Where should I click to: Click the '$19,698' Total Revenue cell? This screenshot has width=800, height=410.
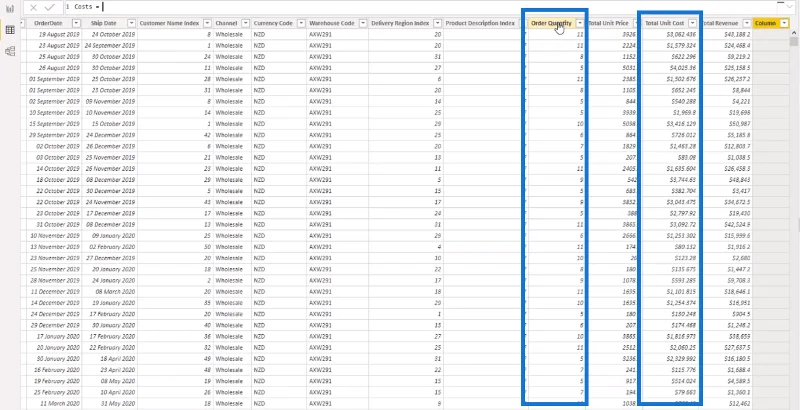pos(726,113)
